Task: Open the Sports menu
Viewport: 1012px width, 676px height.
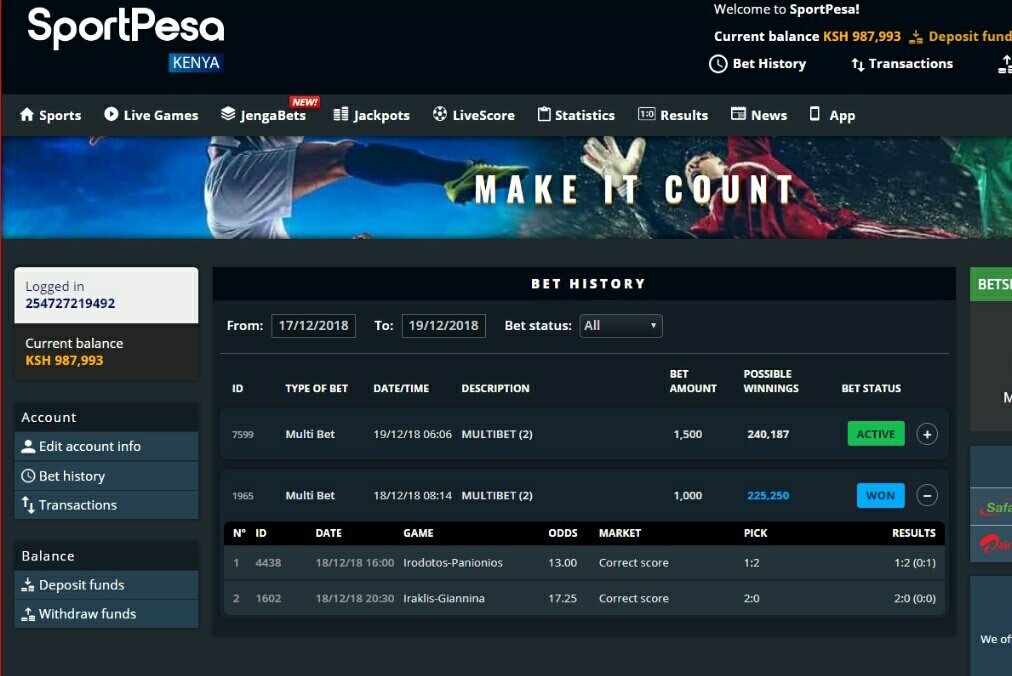Action: 50,115
